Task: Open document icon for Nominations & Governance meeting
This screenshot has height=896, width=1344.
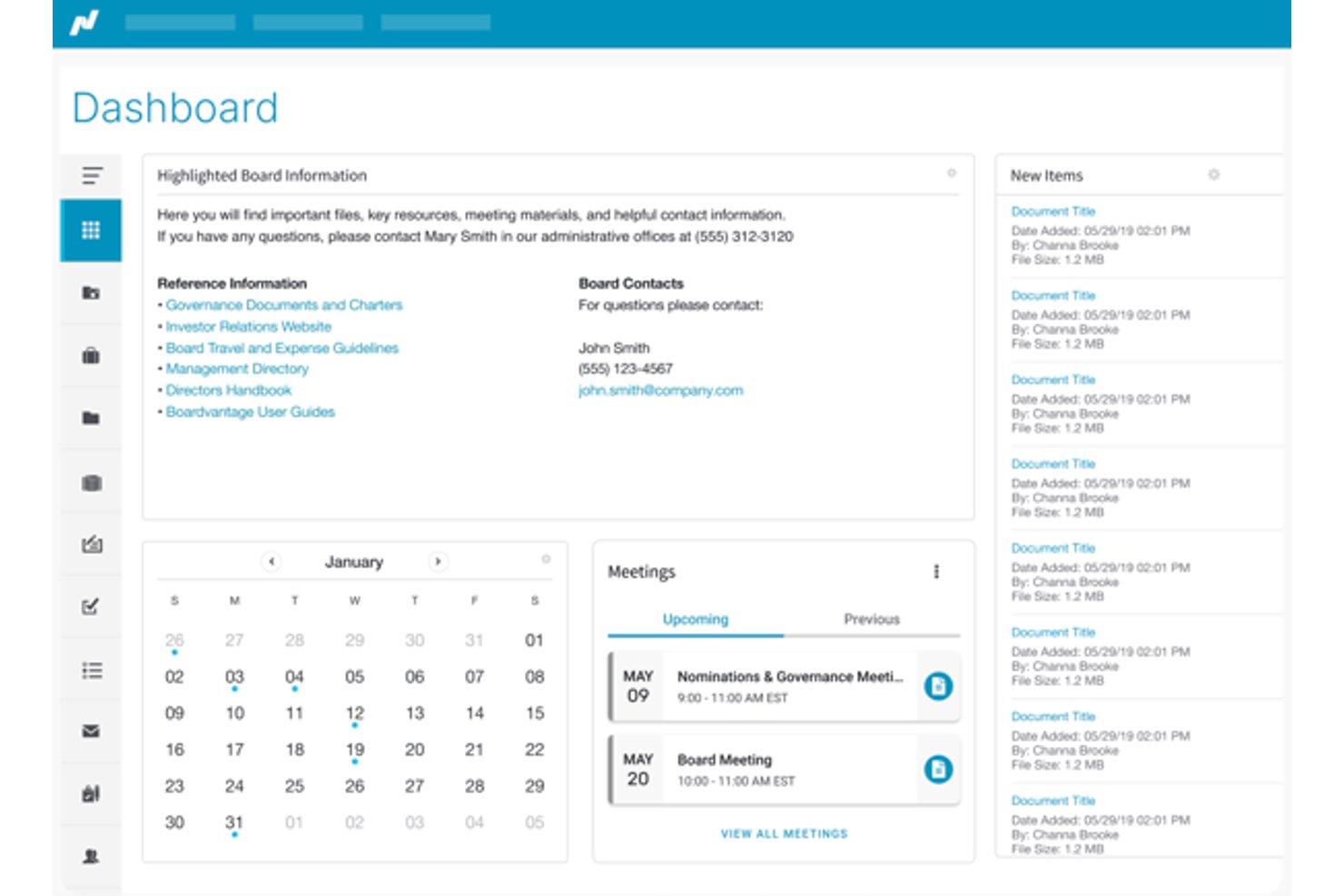Action: click(x=938, y=686)
